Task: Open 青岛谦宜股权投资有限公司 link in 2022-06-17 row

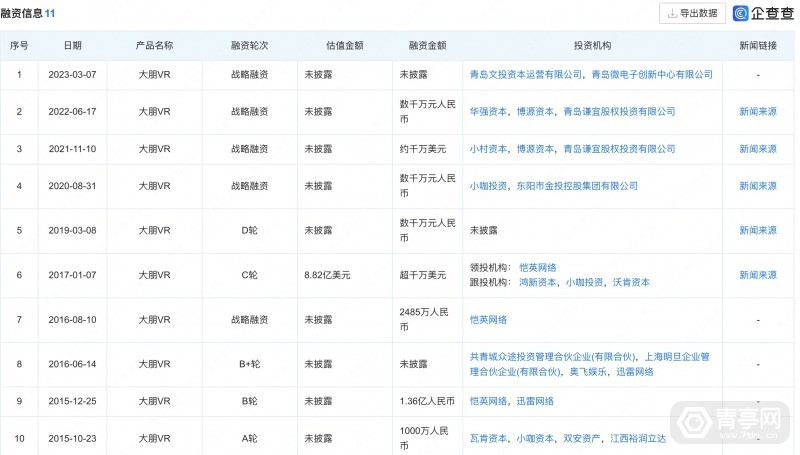Action: 619,112
